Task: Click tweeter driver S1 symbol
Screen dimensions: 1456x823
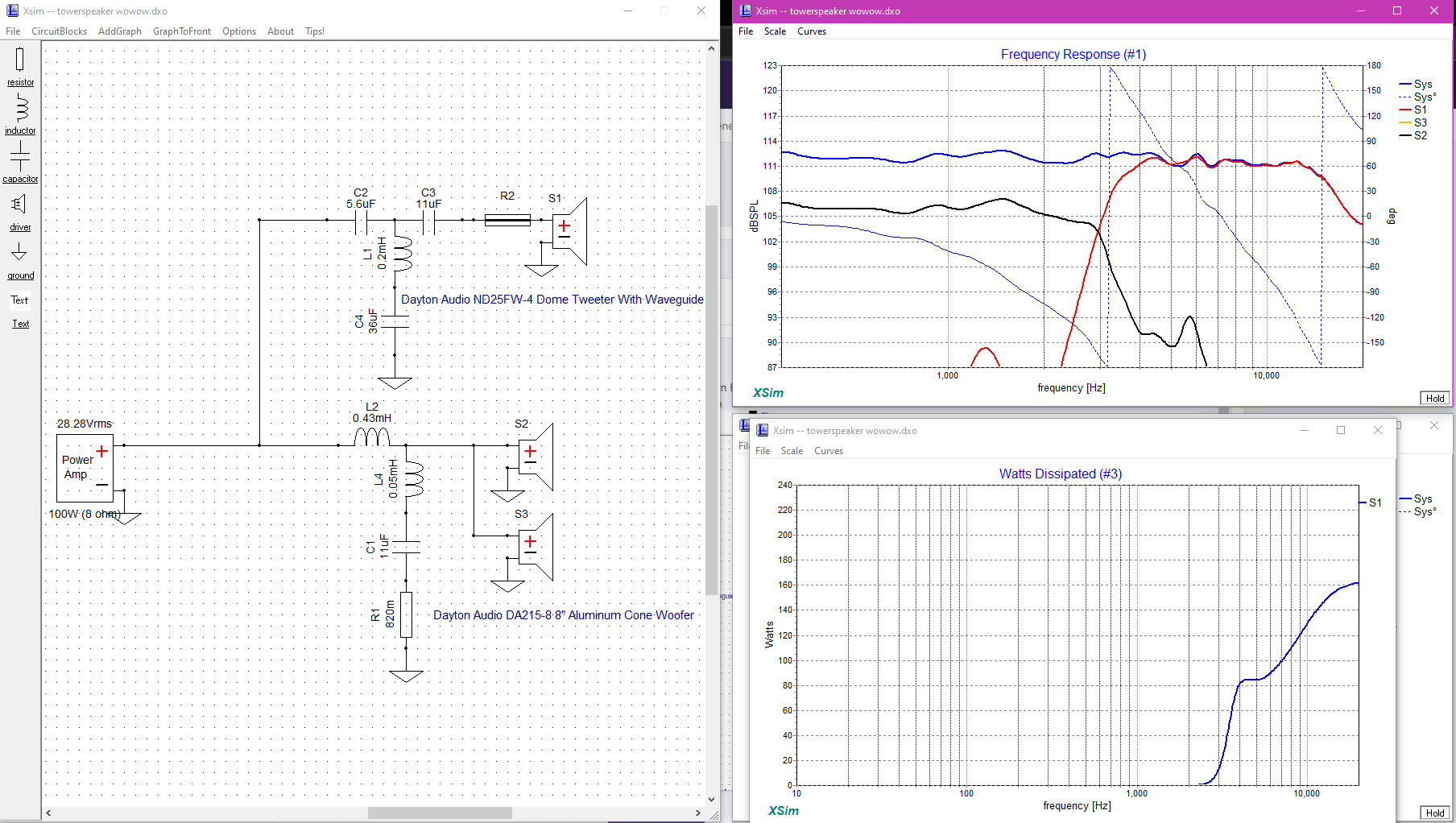Action: click(x=569, y=231)
